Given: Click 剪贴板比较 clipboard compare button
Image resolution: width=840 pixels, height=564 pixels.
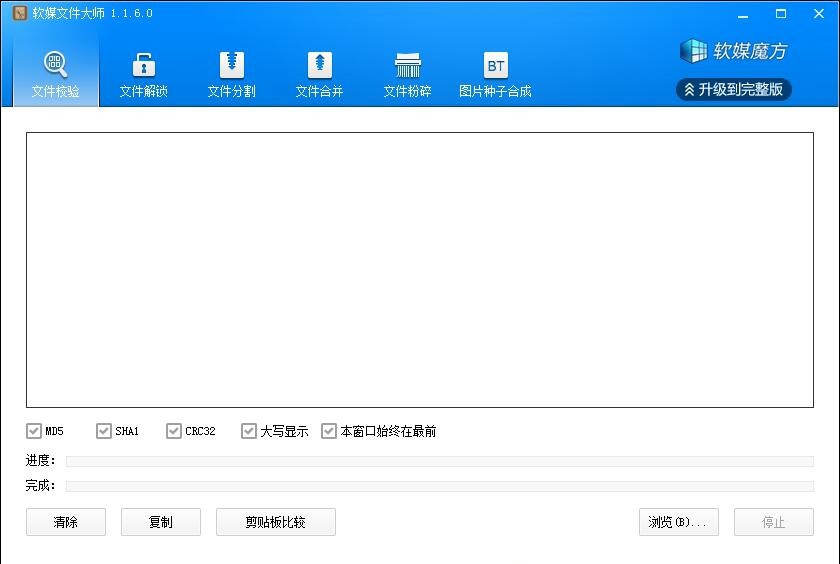Looking at the screenshot, I should 276,522.
